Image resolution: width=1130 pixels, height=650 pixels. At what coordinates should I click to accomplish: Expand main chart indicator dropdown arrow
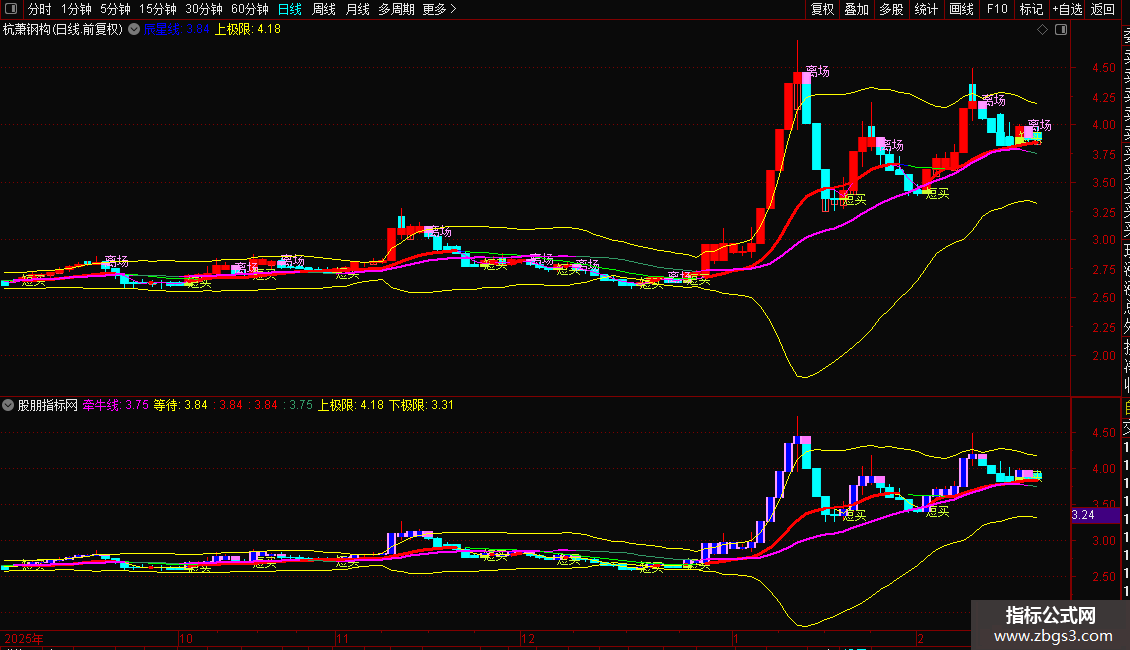coord(134,29)
